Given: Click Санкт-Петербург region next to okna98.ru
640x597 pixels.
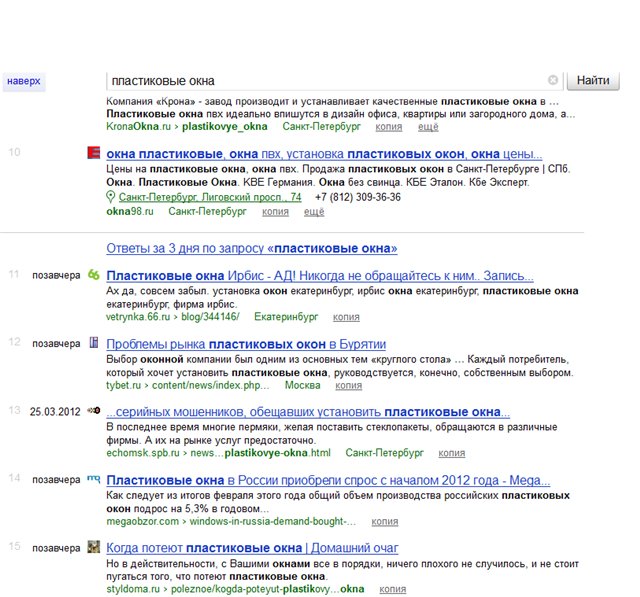Looking at the screenshot, I should point(207,211).
